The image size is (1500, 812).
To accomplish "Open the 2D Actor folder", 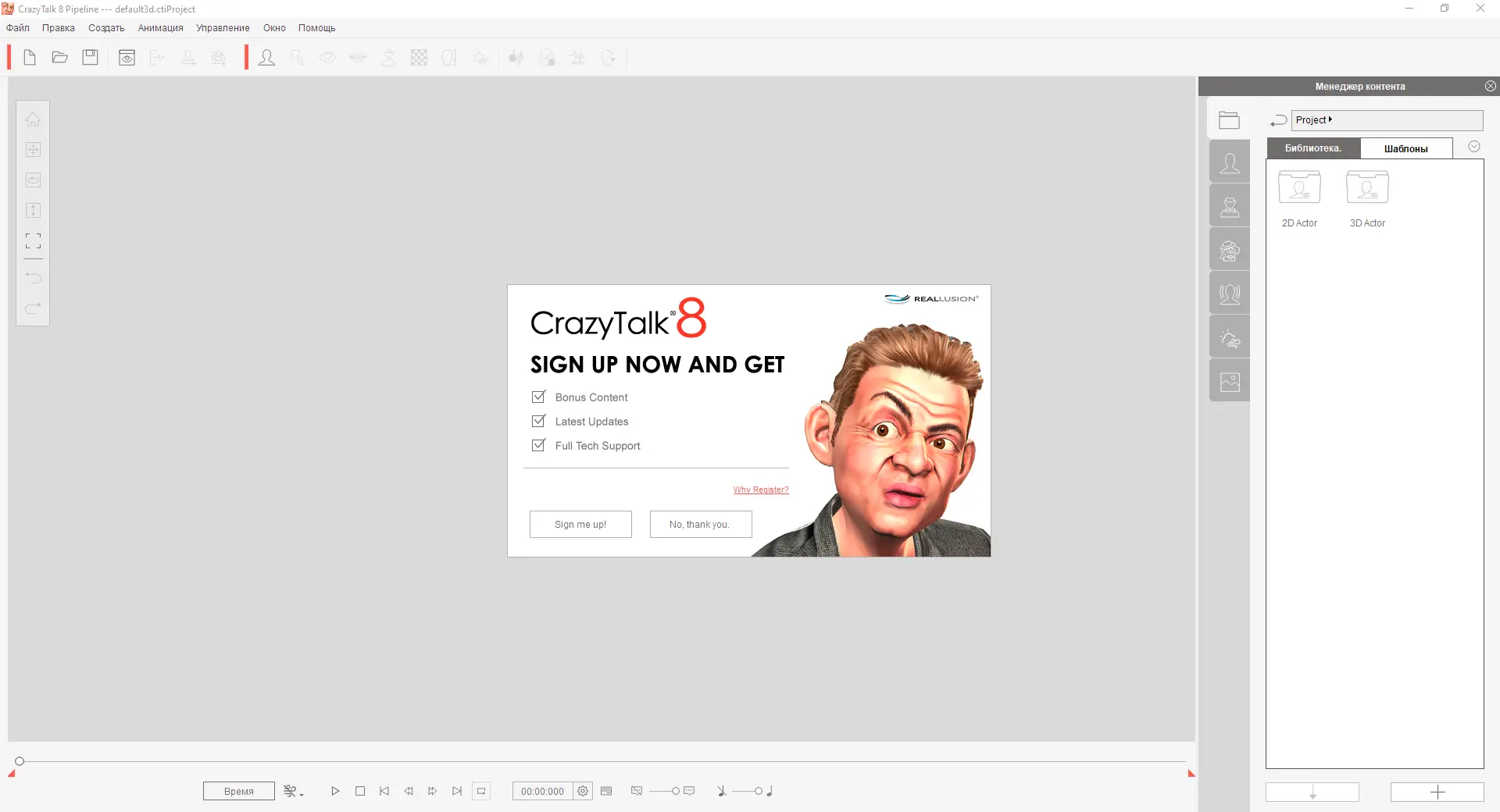I will (1299, 198).
